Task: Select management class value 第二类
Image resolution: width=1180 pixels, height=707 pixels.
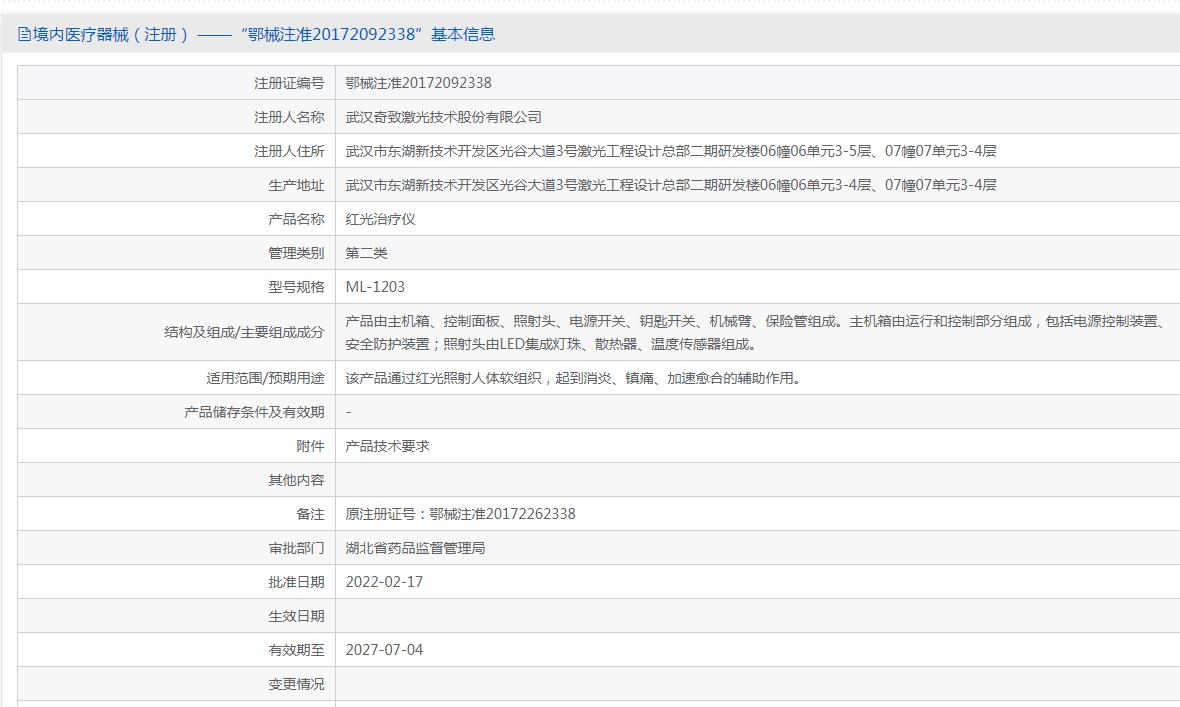Action: pos(366,253)
